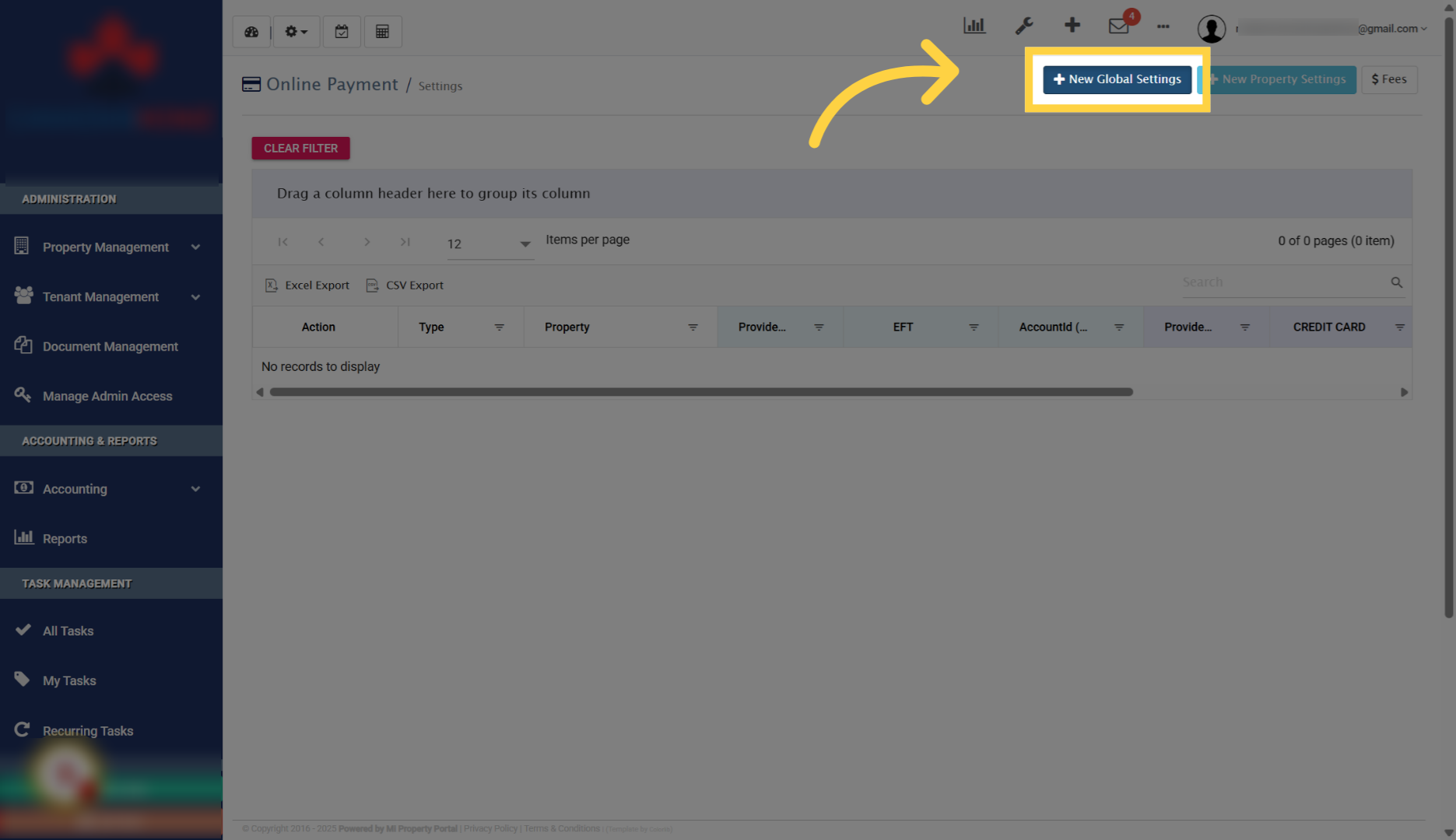Open the dashboard speedometer icon

click(x=251, y=32)
